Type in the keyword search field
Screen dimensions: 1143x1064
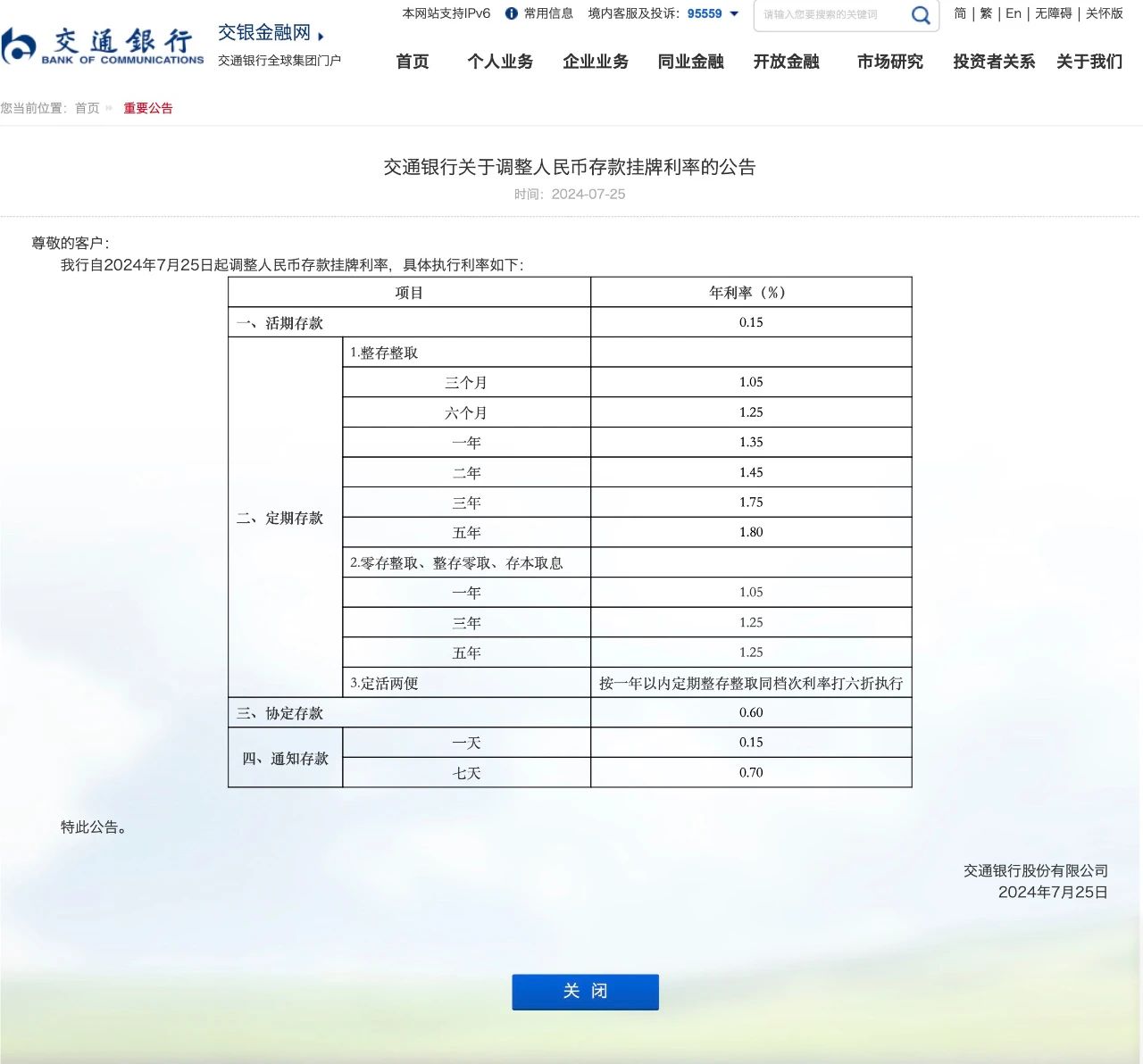click(x=830, y=15)
